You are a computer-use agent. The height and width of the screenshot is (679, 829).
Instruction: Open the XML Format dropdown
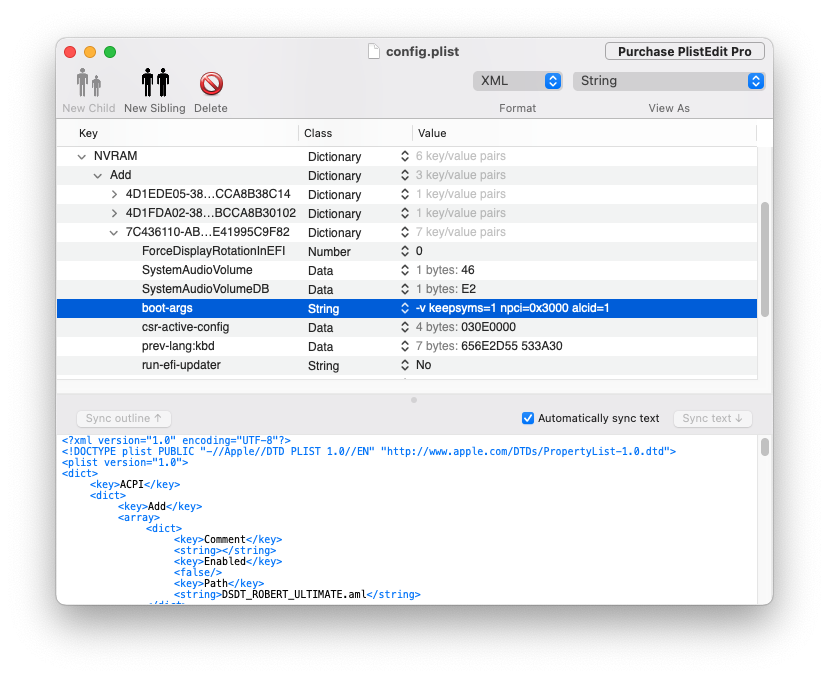point(517,81)
